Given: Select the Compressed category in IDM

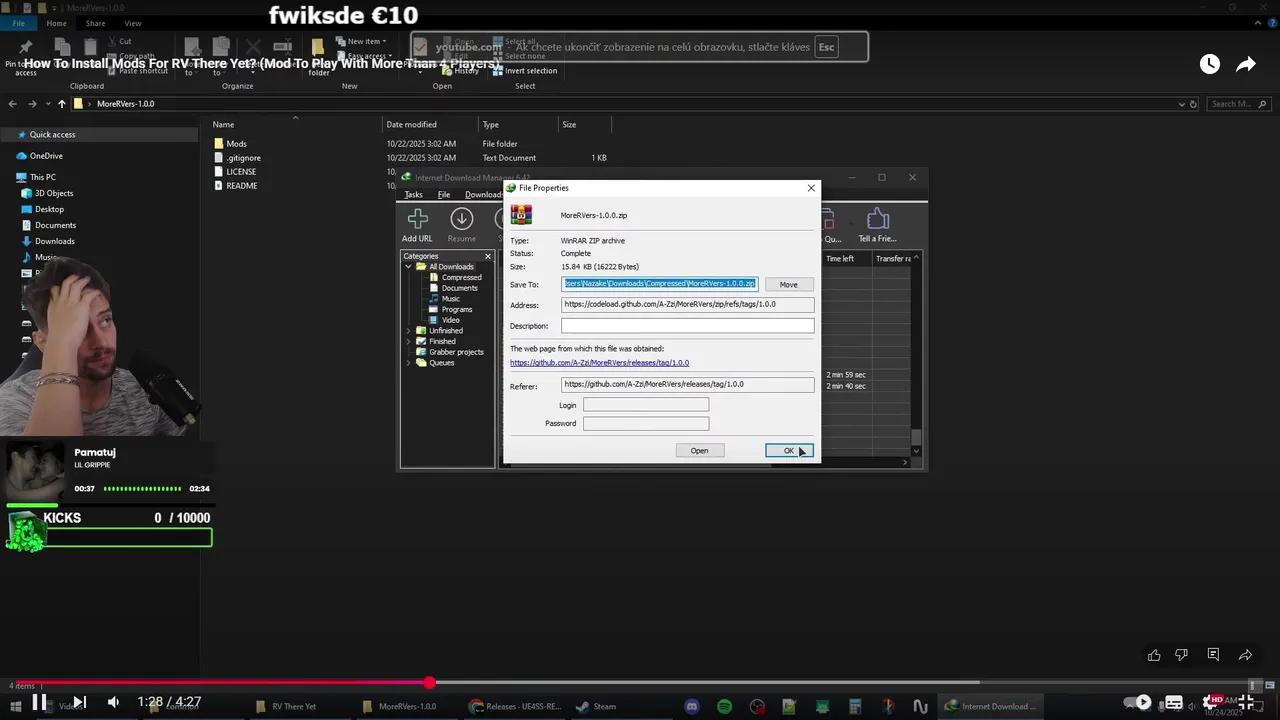Looking at the screenshot, I should point(455,277).
